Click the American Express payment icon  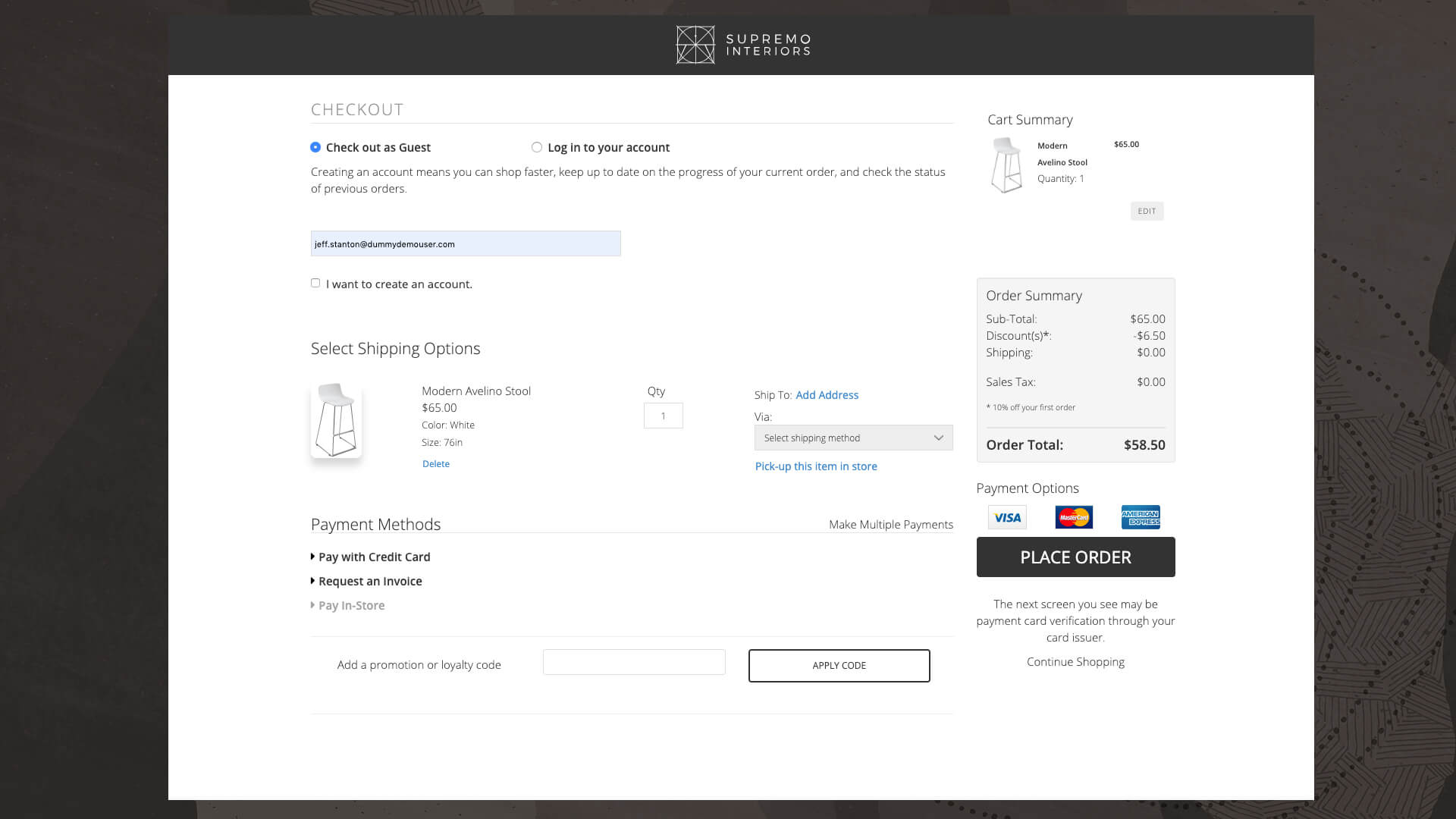pos(1141,516)
